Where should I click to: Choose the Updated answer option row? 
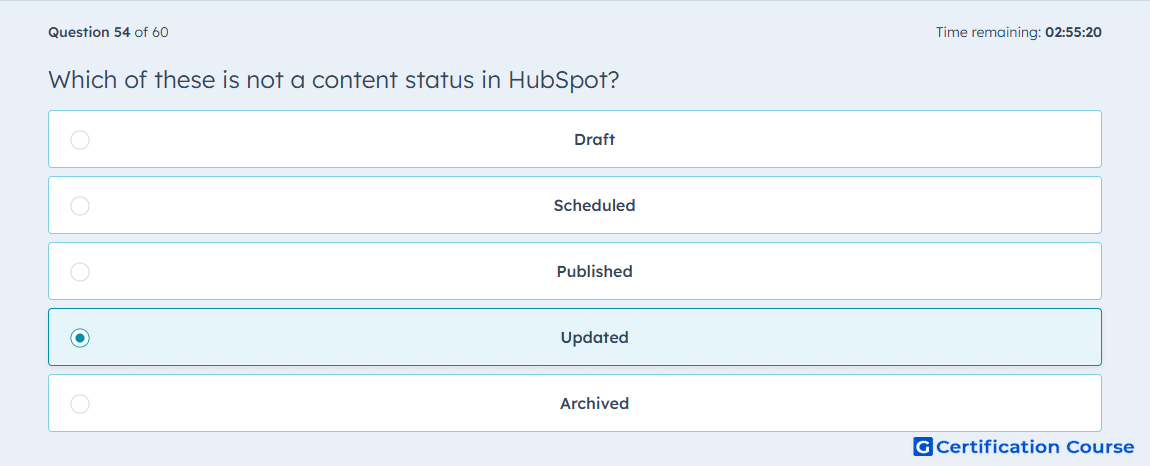(575, 337)
